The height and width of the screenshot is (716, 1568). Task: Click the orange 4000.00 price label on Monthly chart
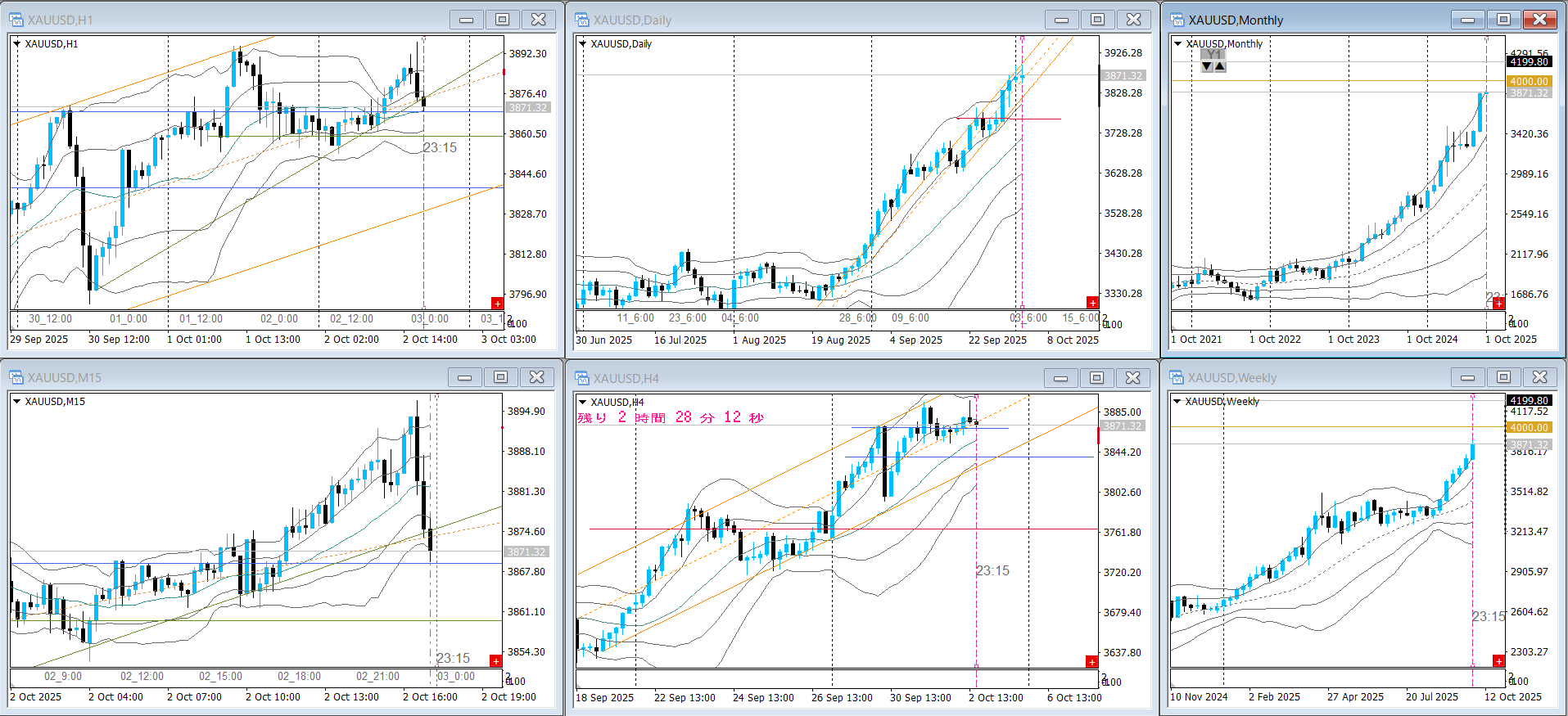[1529, 81]
